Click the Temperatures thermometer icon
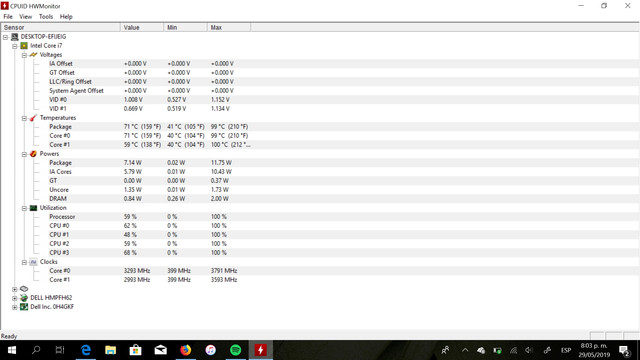Viewport: 640px width, 360px height. [33, 118]
